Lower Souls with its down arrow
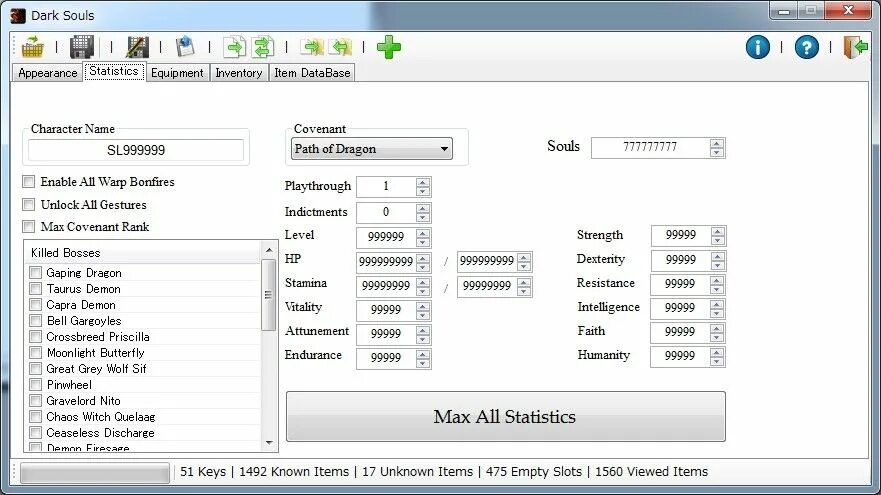881x495 pixels. pyautogui.click(x=716, y=152)
